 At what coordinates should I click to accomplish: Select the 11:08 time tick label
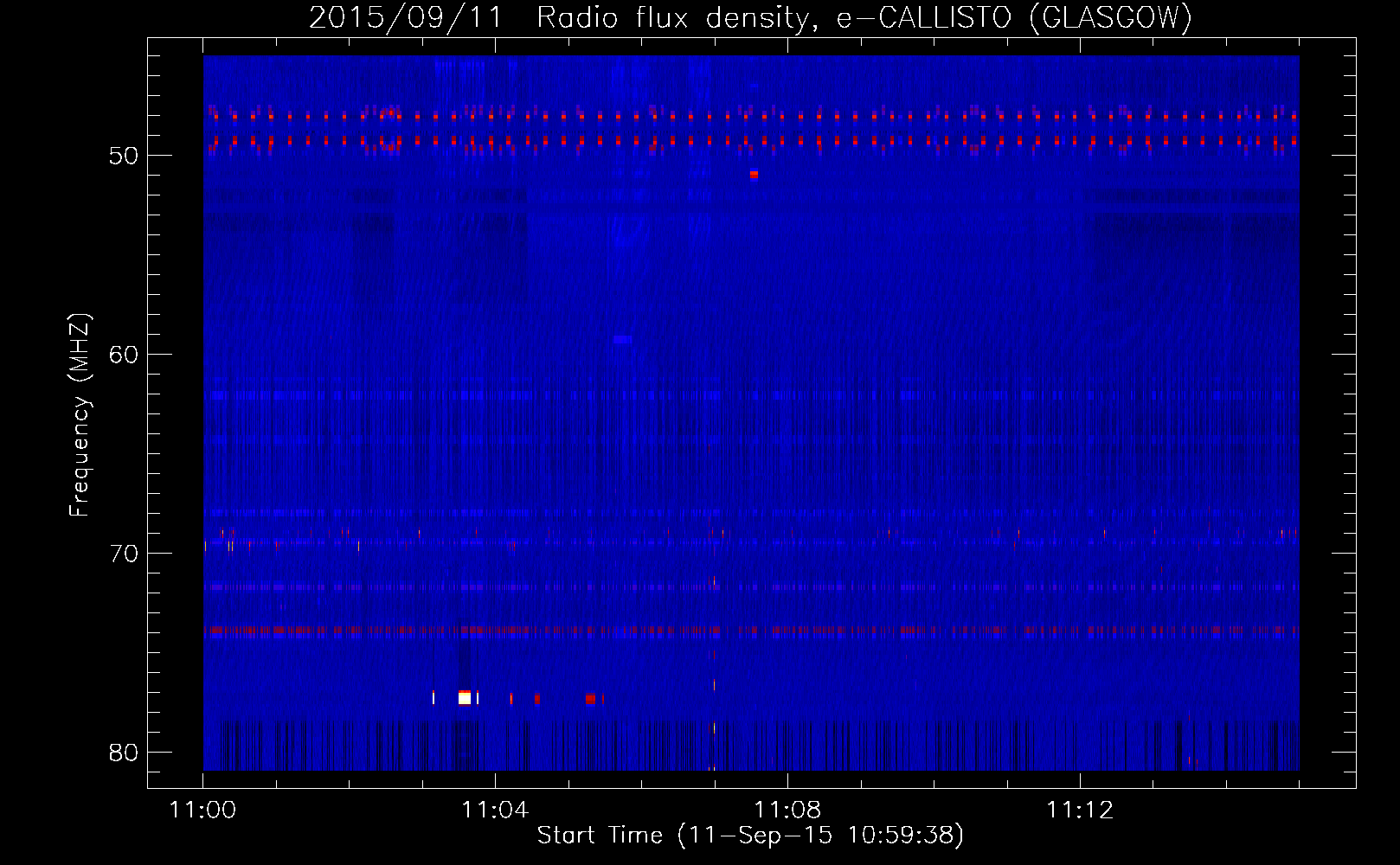[787, 811]
